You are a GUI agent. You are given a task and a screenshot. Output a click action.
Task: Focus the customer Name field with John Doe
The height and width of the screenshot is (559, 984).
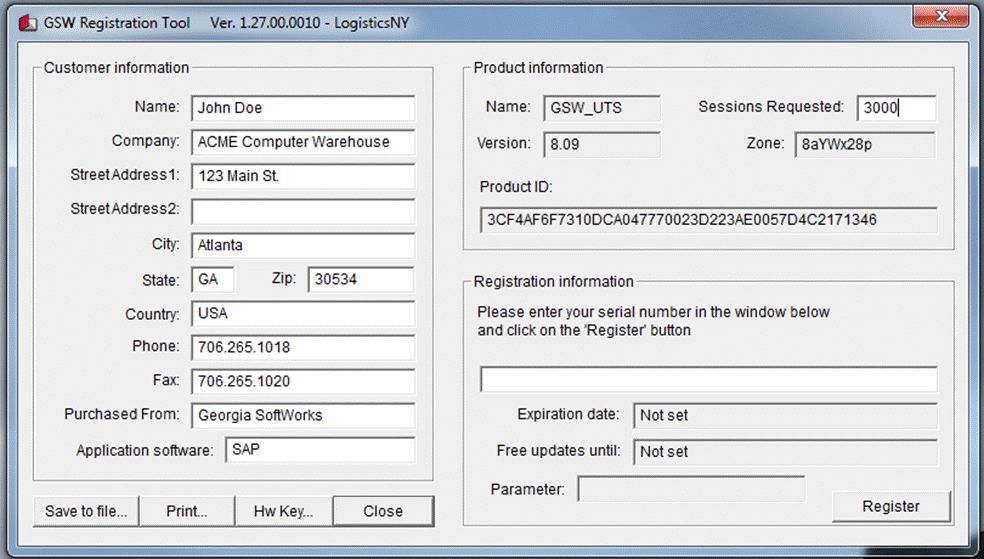303,108
